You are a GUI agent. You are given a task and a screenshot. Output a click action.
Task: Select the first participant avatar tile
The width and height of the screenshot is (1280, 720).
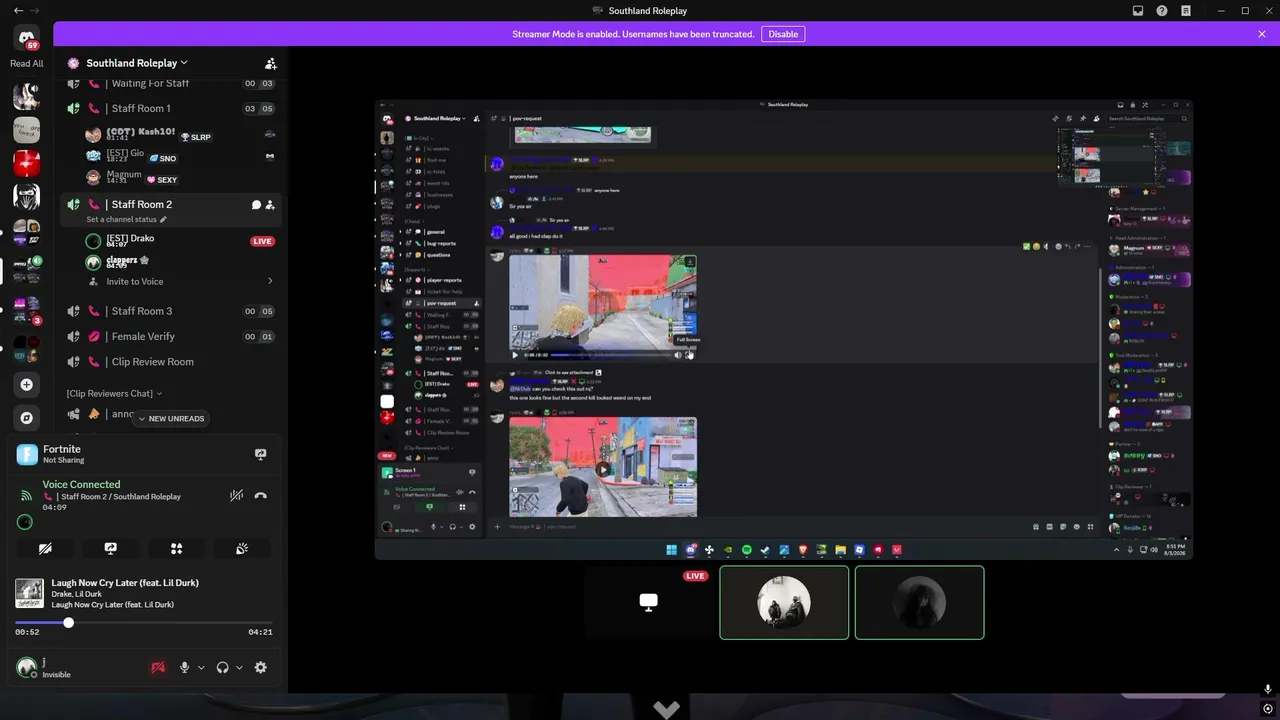coord(784,602)
